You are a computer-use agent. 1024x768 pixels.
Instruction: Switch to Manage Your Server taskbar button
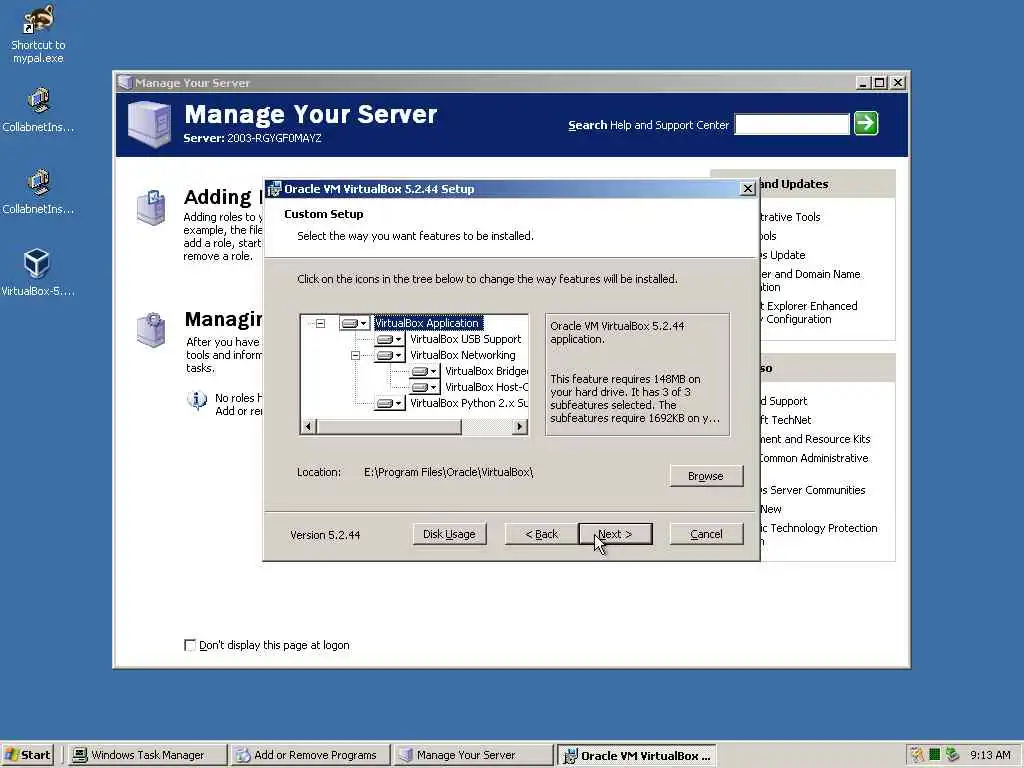click(474, 755)
